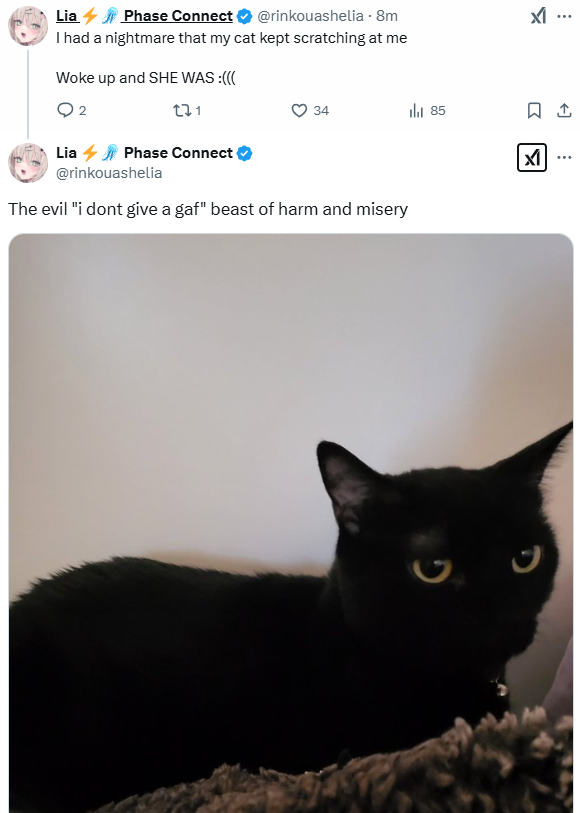580x813 pixels.
Task: Bookmark the first tweet
Action: tap(534, 110)
